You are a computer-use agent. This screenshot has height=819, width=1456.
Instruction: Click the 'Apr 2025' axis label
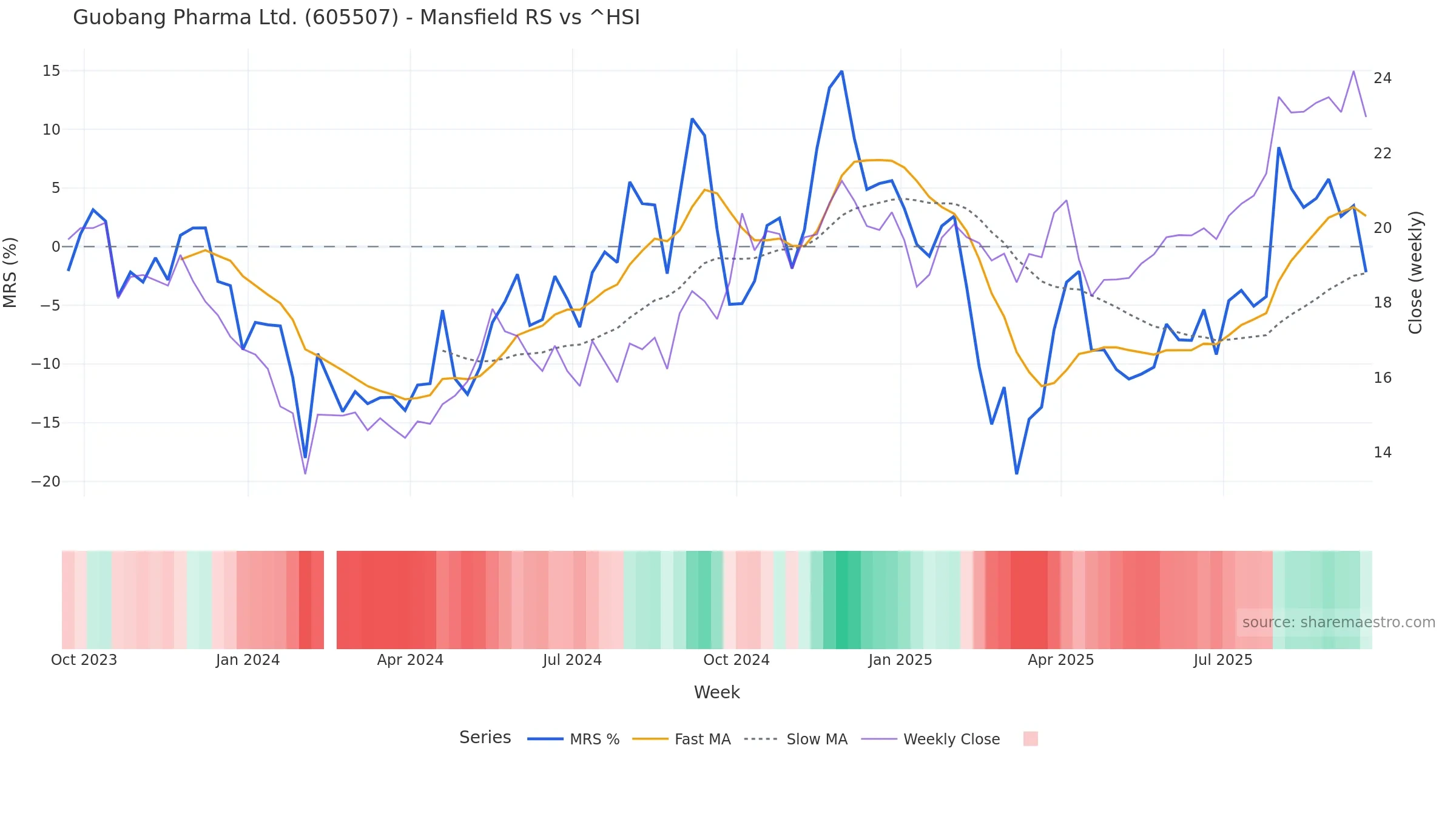click(1061, 660)
